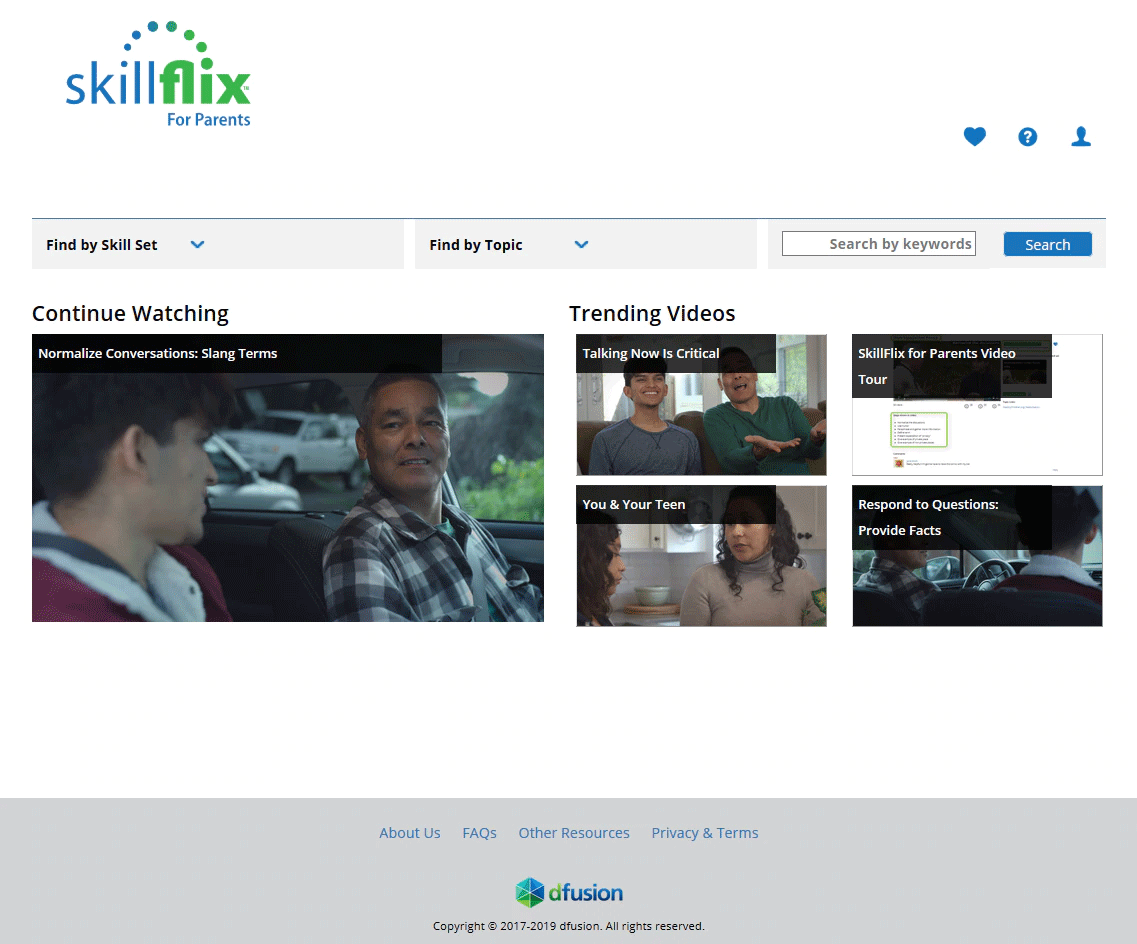1137x944 pixels.
Task: Expand the Find by Skill Set dropdown
Action: [x=102, y=245]
